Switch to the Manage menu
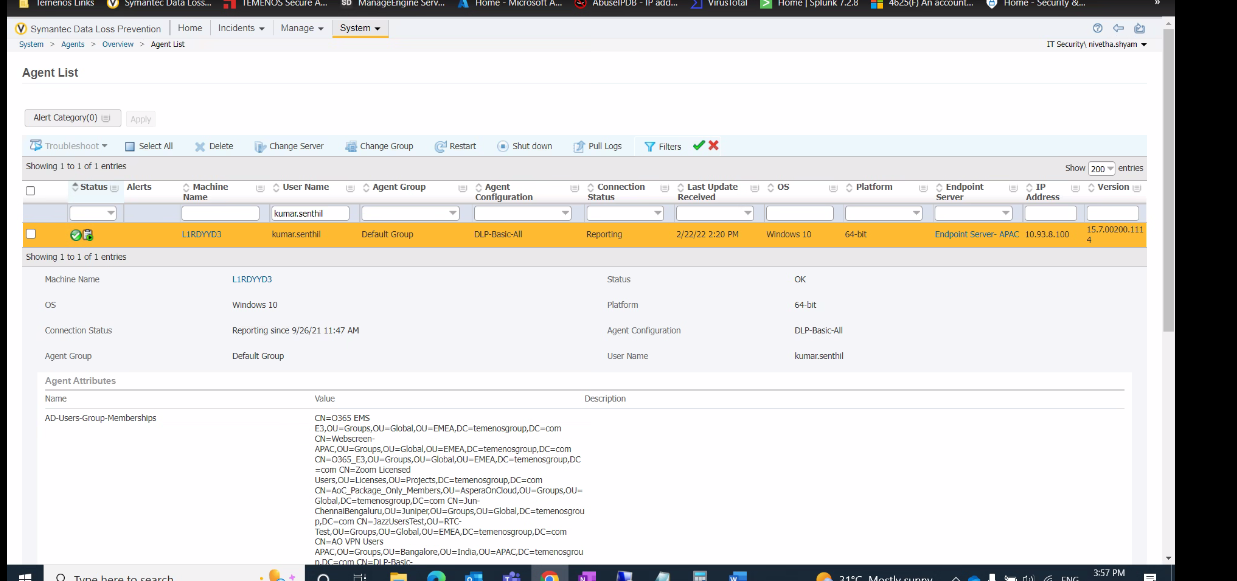This screenshot has width=1237, height=581. coord(301,29)
